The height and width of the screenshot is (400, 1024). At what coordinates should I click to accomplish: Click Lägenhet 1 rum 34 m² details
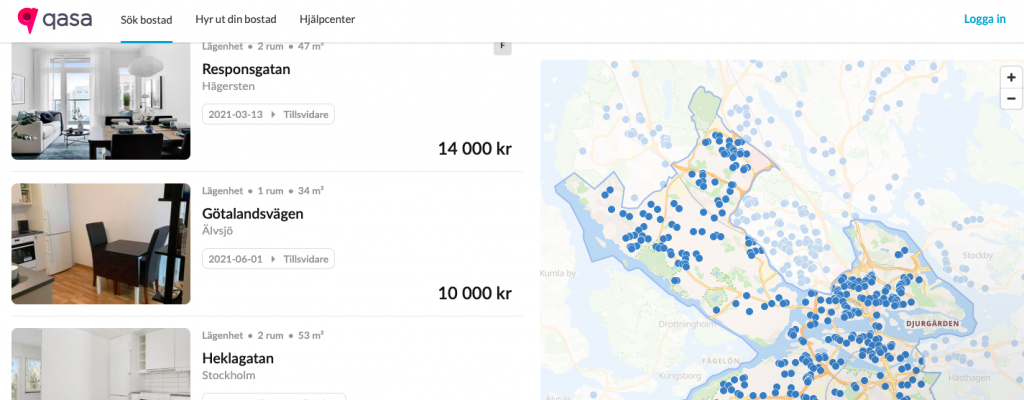[x=263, y=191]
